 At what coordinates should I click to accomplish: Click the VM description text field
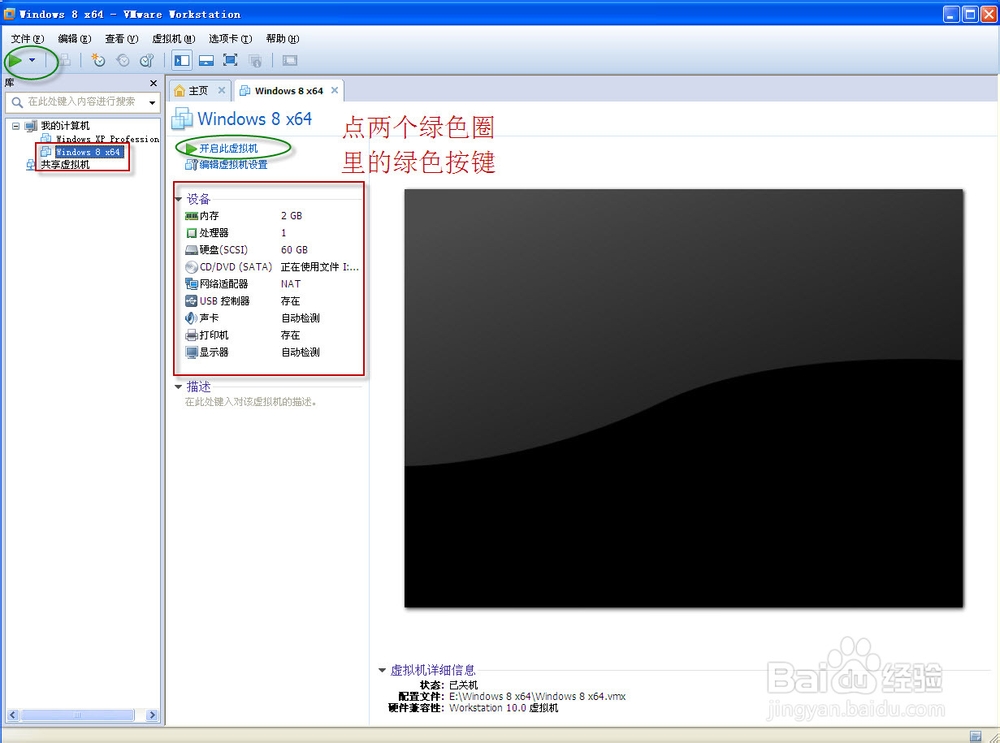tap(251, 402)
